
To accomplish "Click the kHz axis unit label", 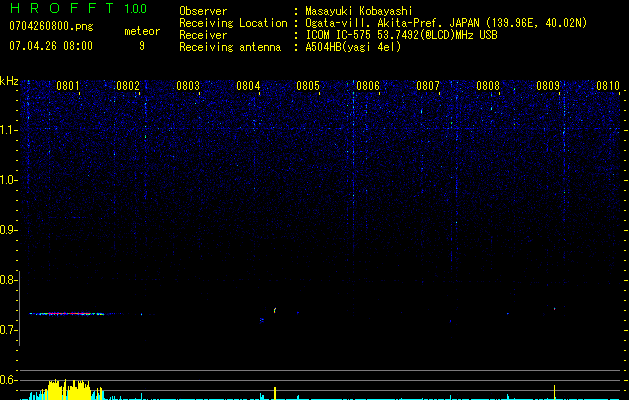I will point(9,81).
